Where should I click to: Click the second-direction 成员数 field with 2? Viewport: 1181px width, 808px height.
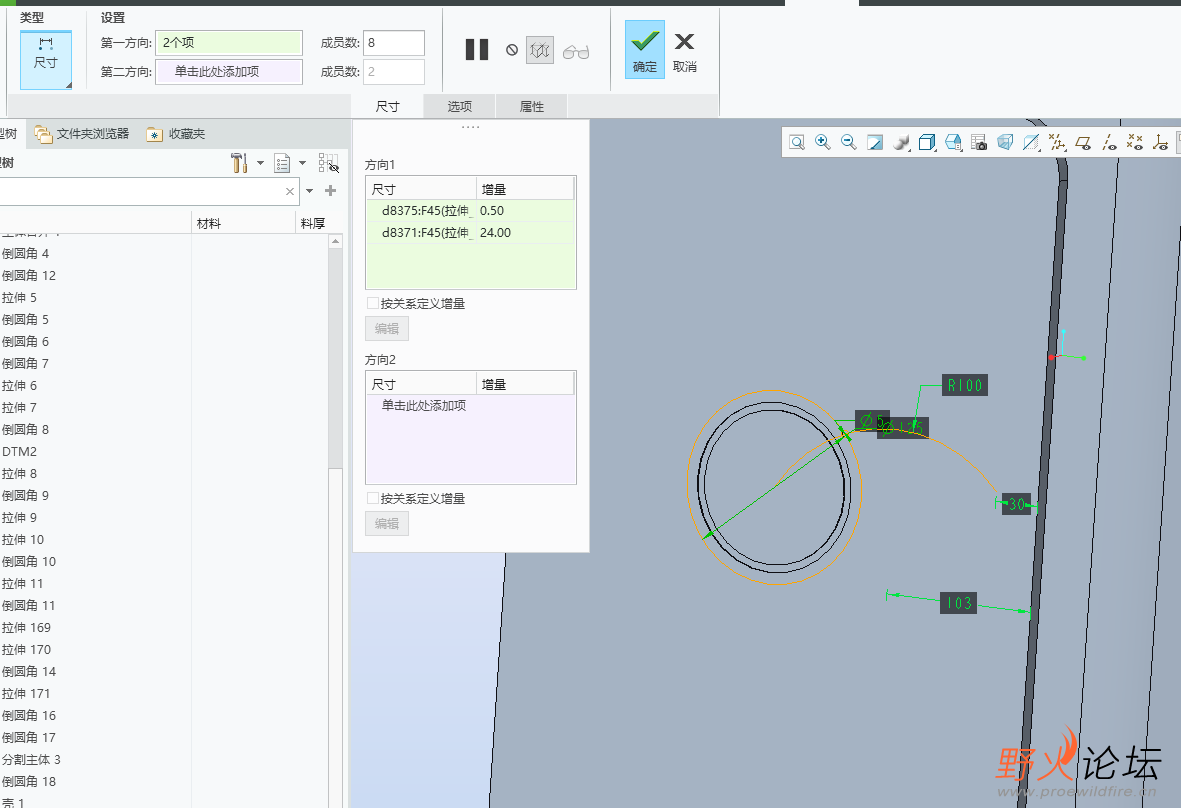[x=395, y=72]
